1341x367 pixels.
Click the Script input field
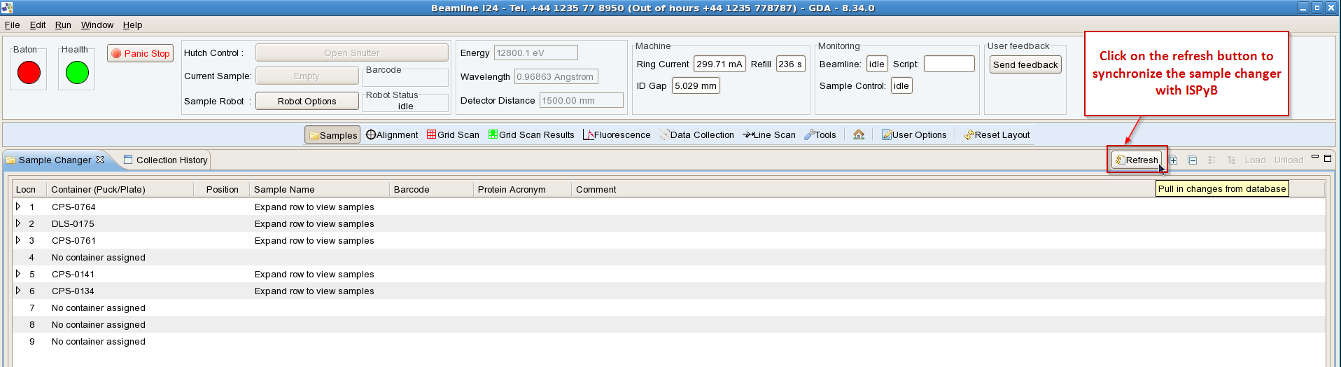pos(949,64)
